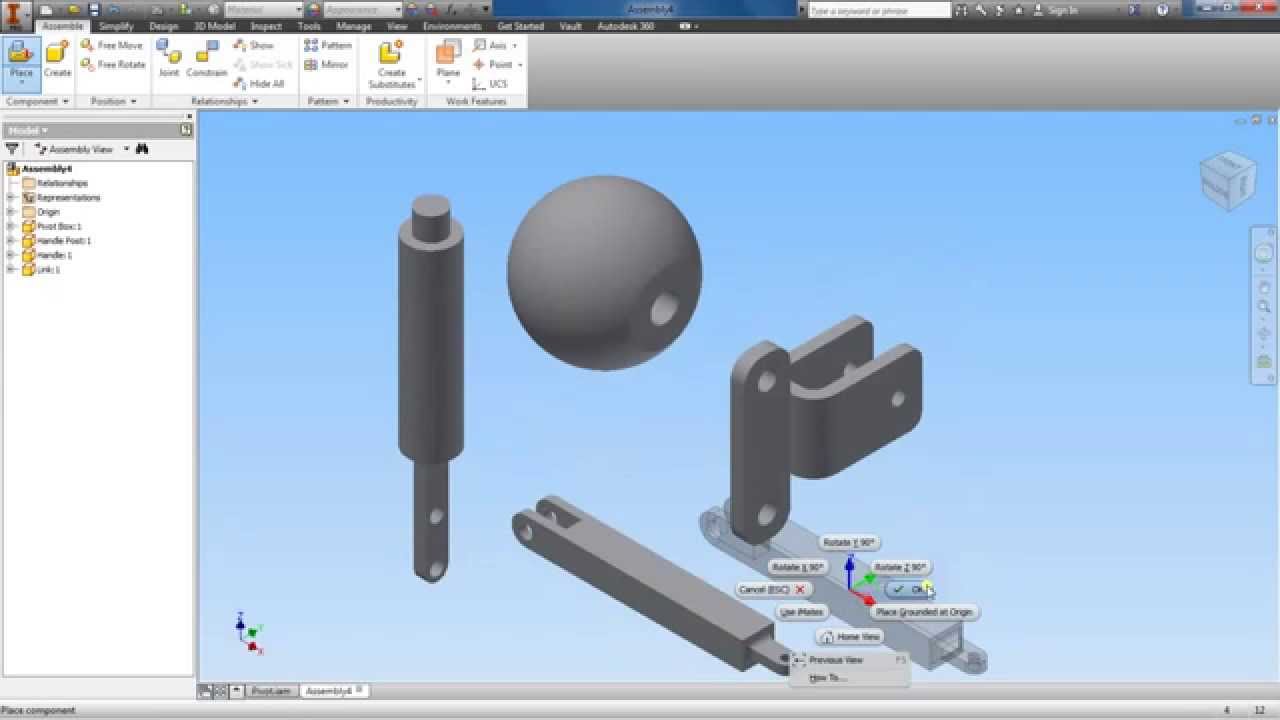Open the Design ribbon tab
This screenshot has width=1280, height=720.
[x=163, y=26]
